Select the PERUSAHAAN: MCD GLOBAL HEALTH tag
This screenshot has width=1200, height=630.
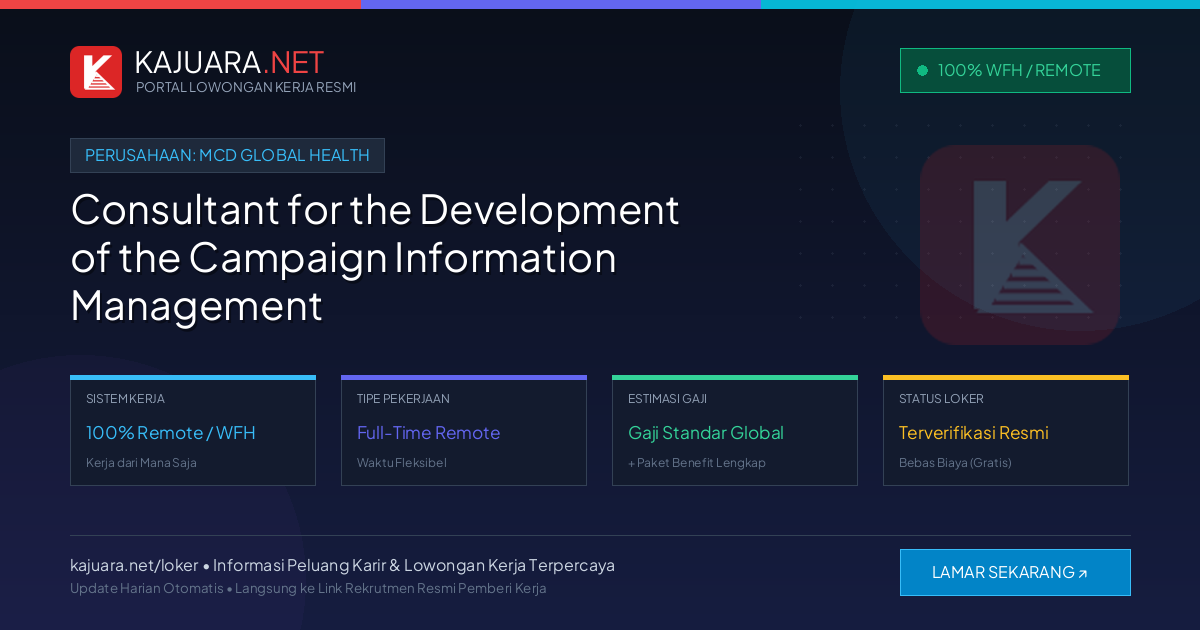227,155
